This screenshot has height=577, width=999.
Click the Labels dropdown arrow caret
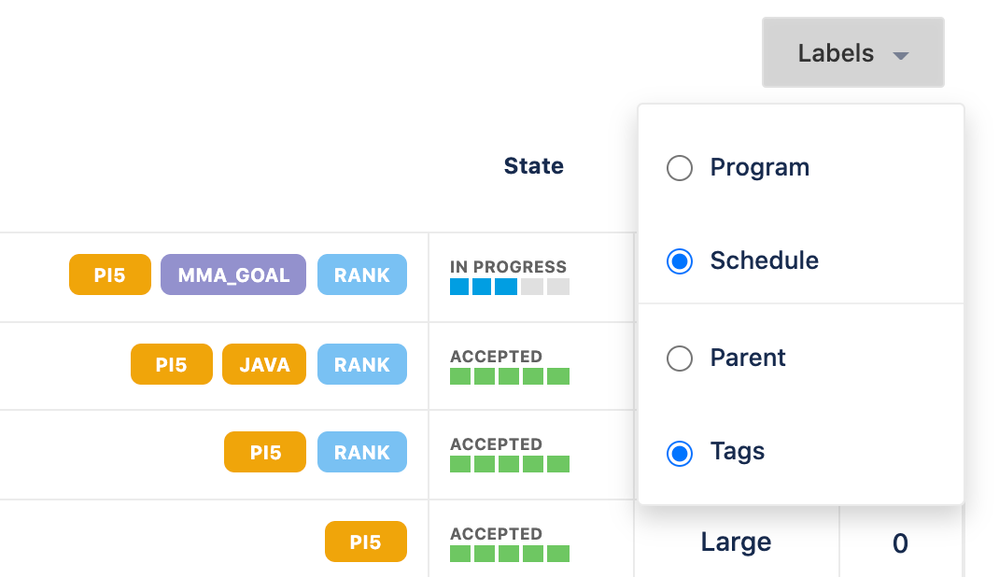pos(900,56)
